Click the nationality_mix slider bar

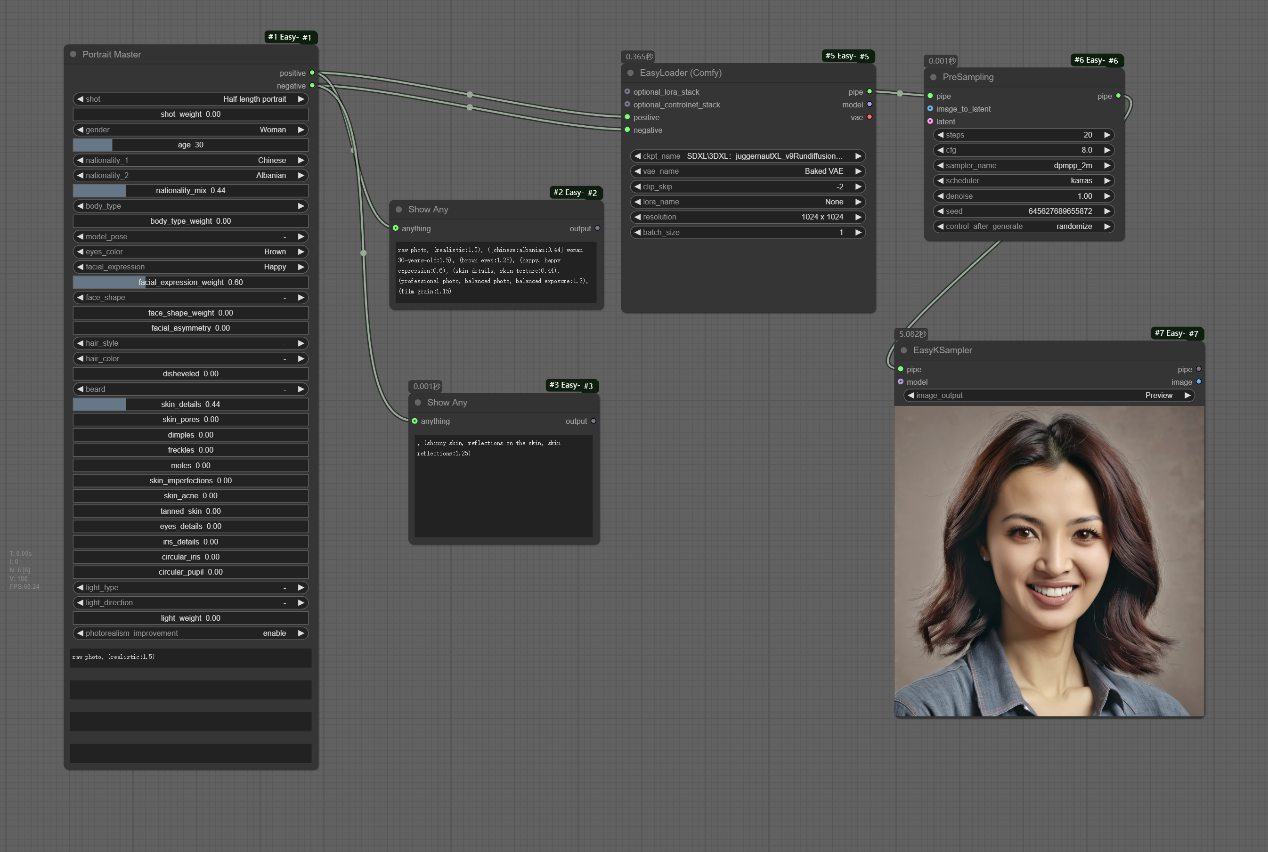click(x=190, y=190)
